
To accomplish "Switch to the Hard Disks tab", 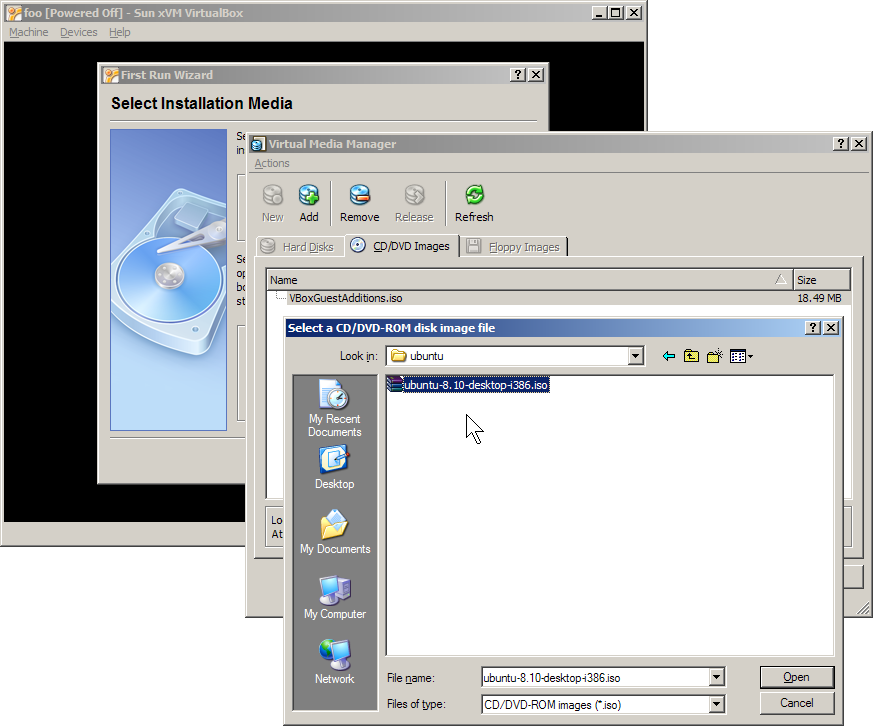I will [x=300, y=247].
